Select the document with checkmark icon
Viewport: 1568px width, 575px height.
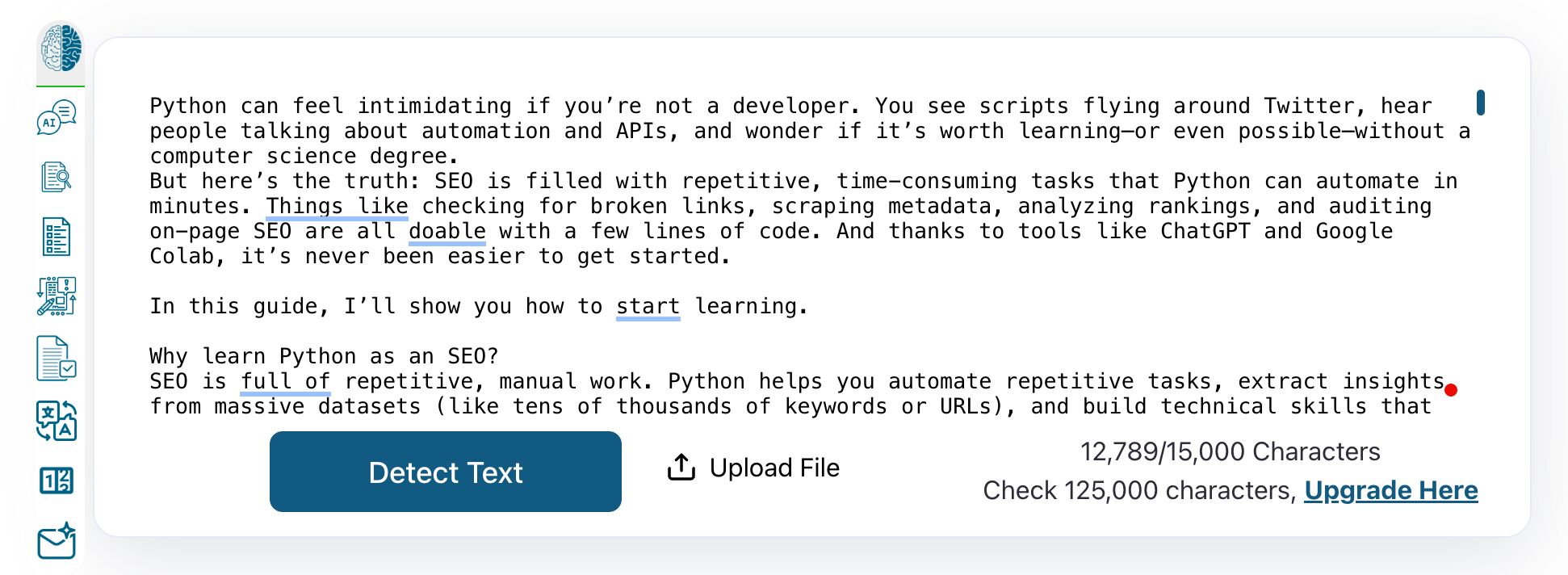click(x=57, y=358)
